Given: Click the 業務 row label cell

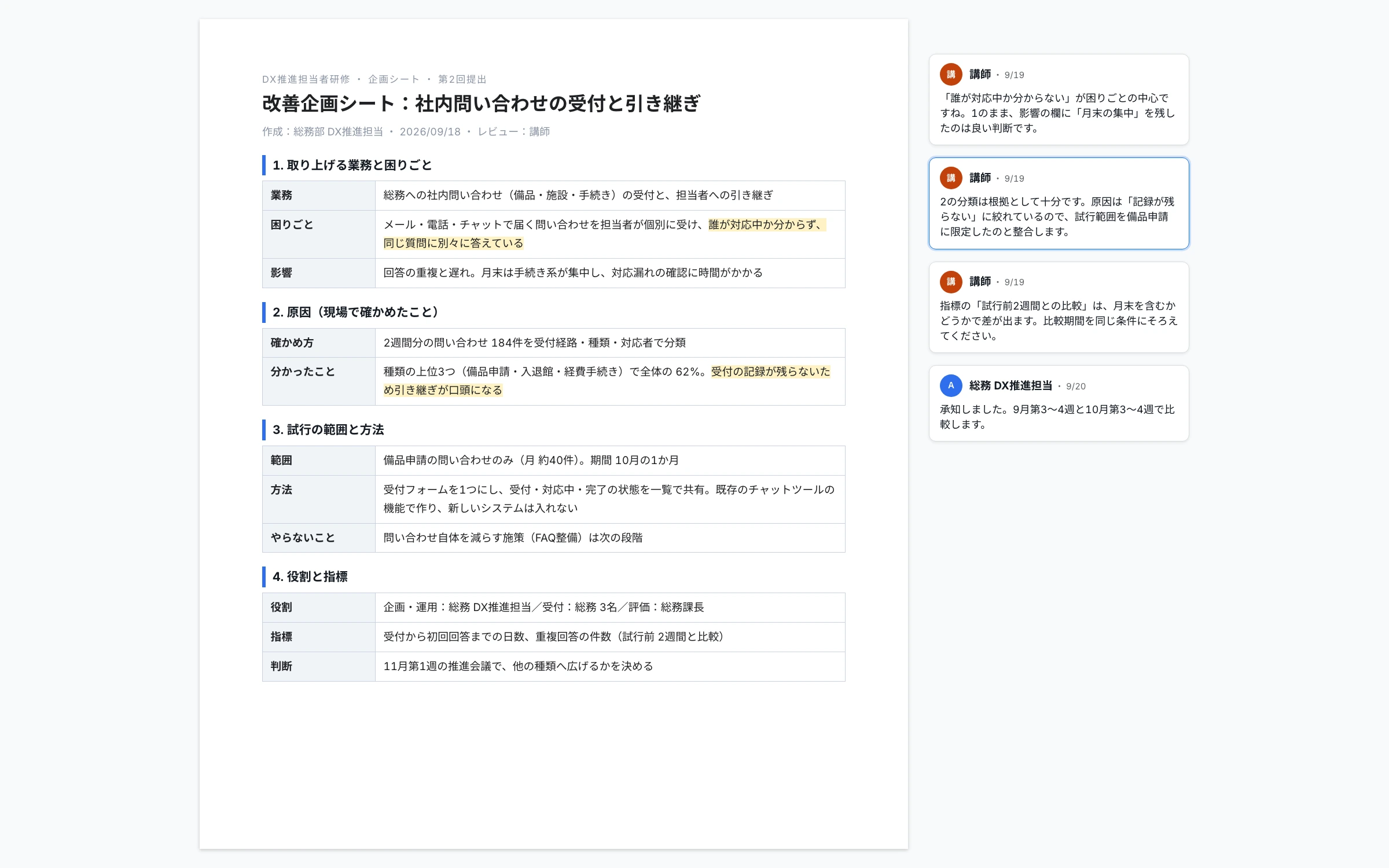Looking at the screenshot, I should pyautogui.click(x=319, y=196).
